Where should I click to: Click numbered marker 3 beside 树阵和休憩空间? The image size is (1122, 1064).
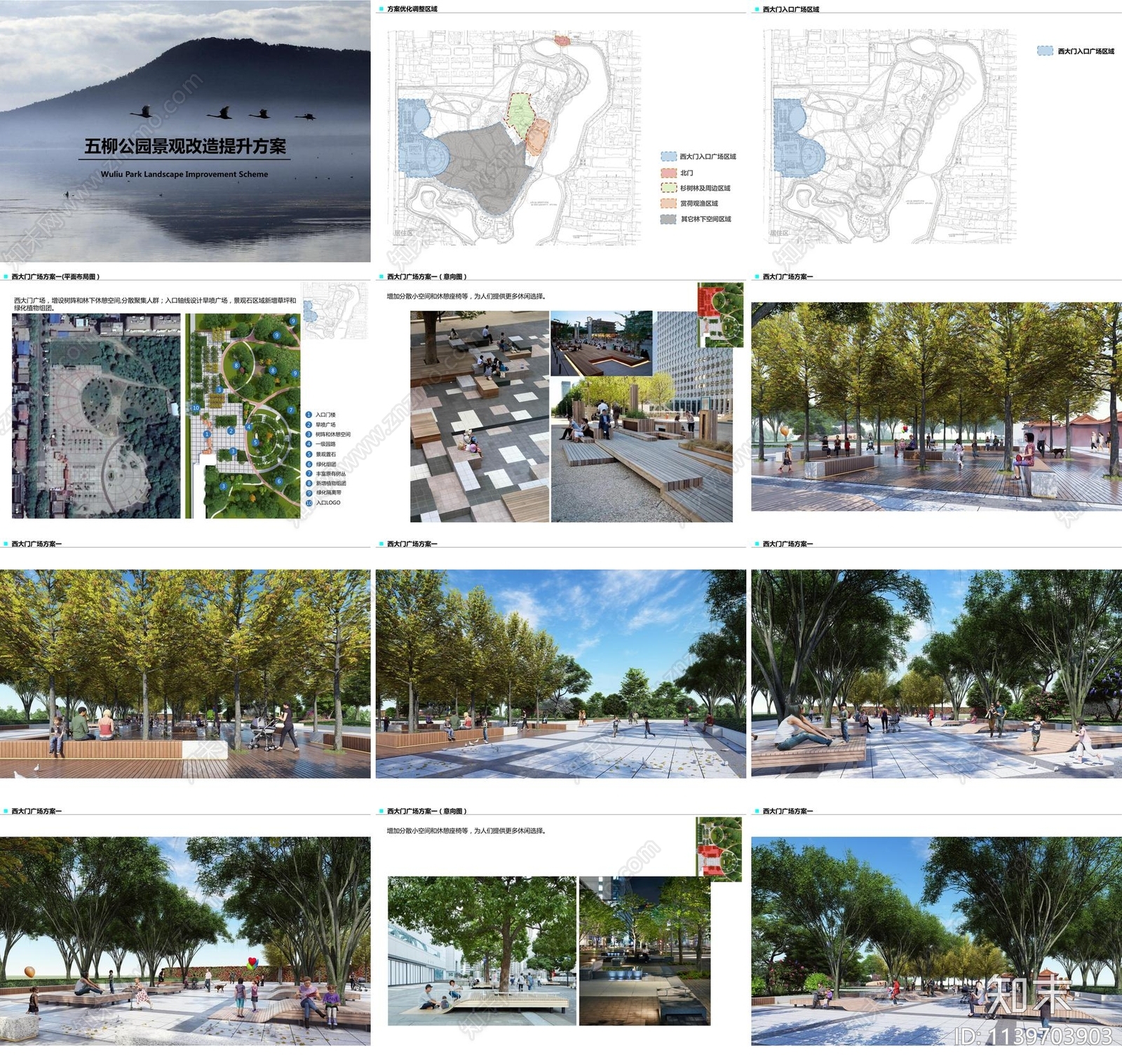[x=309, y=435]
